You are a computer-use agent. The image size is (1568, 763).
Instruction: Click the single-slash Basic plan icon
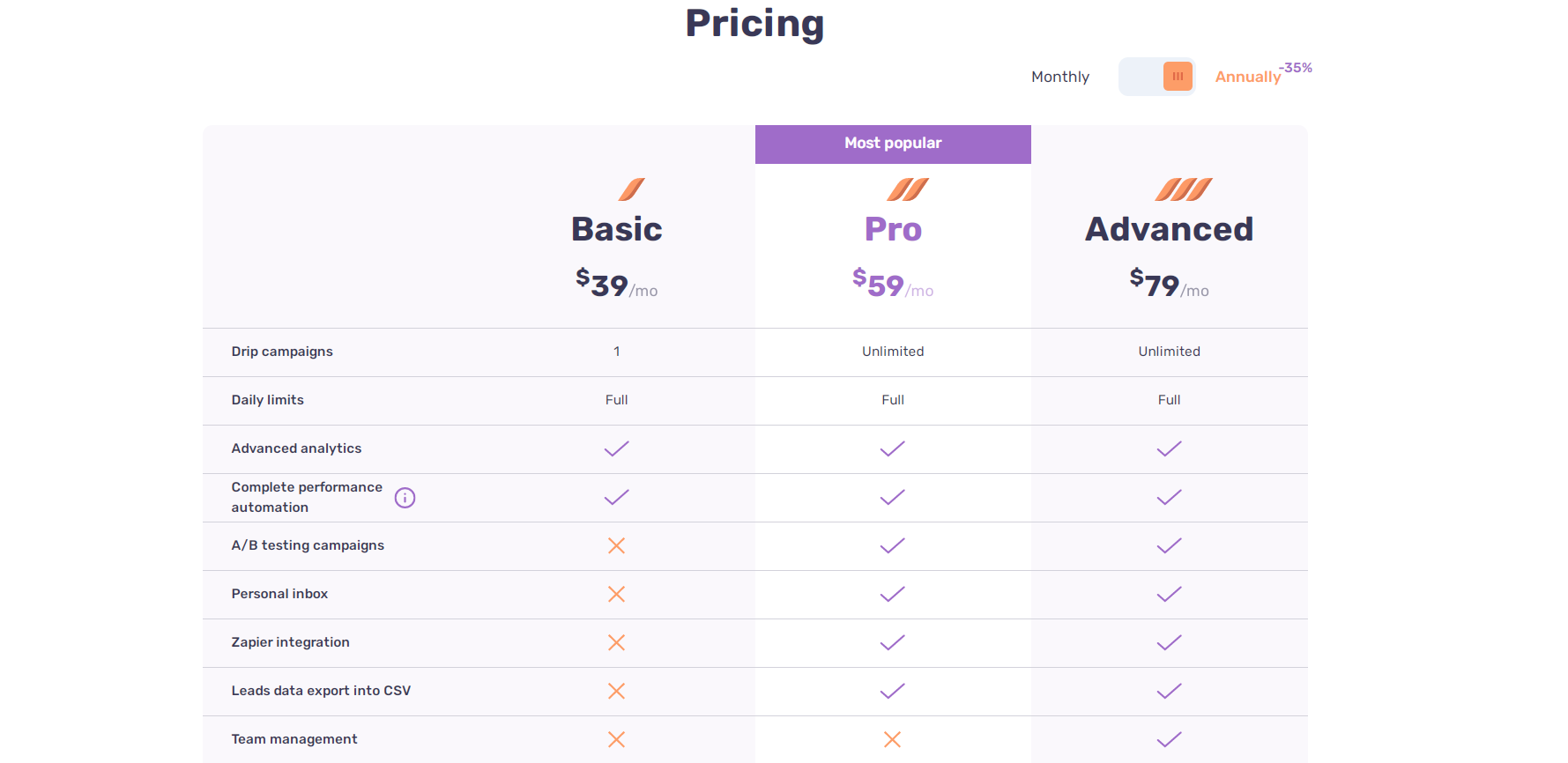pyautogui.click(x=628, y=189)
